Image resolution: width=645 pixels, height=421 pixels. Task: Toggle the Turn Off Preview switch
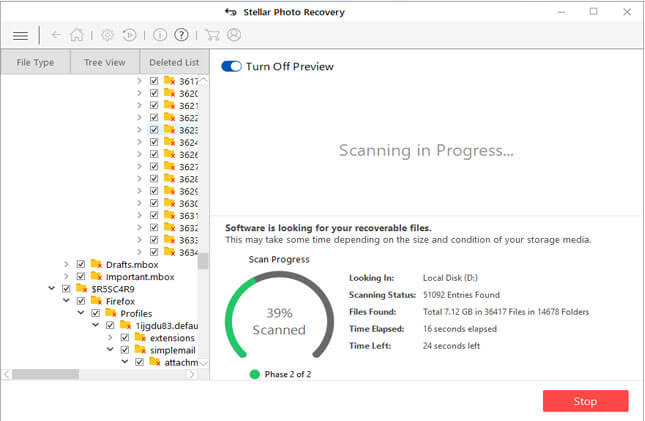[x=231, y=67]
